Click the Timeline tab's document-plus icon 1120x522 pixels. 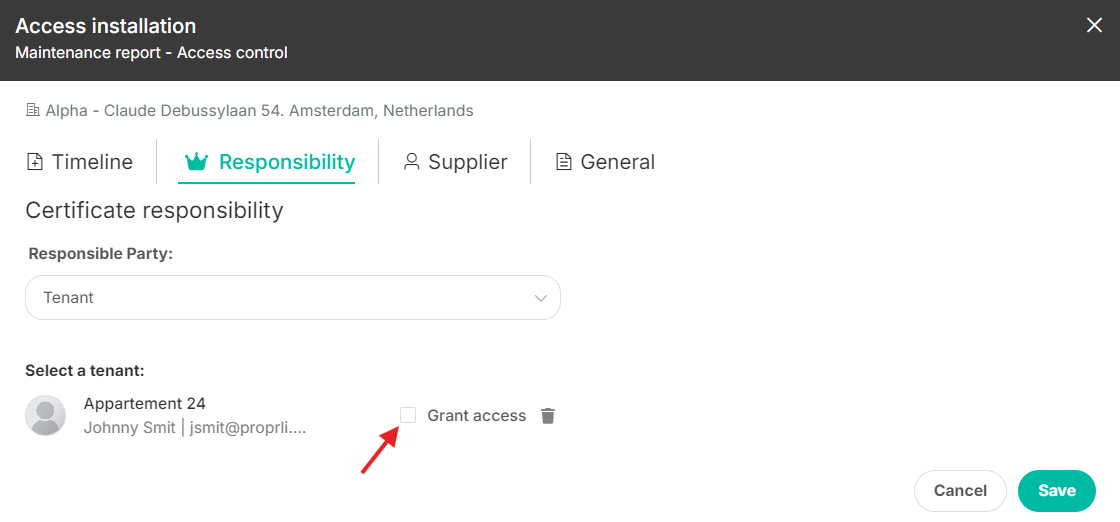point(34,162)
